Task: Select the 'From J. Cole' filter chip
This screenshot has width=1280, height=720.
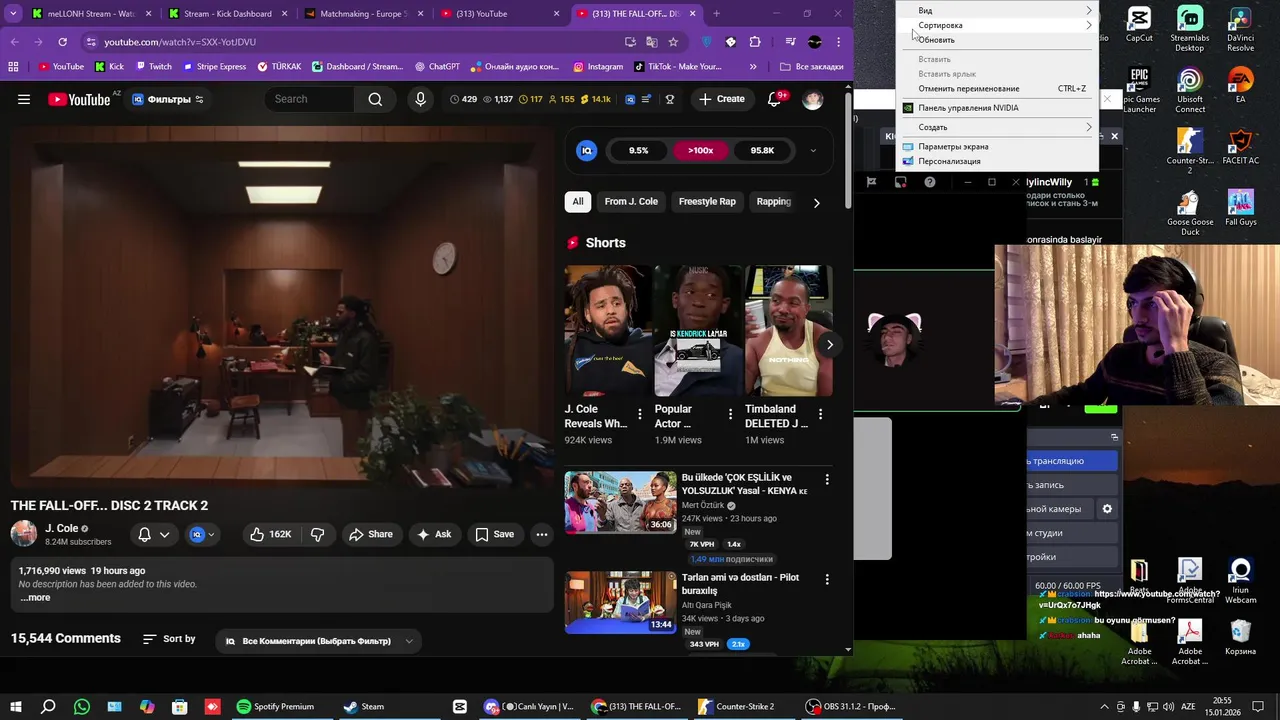Action: (x=631, y=201)
